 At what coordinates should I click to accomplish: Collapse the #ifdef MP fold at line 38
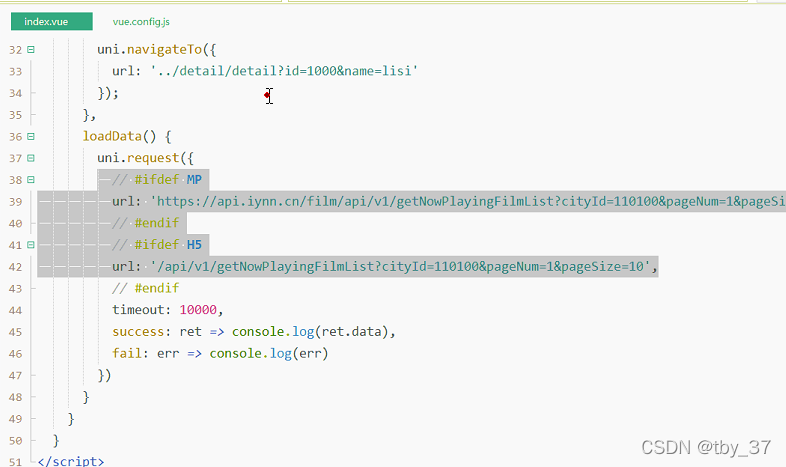tap(31, 180)
